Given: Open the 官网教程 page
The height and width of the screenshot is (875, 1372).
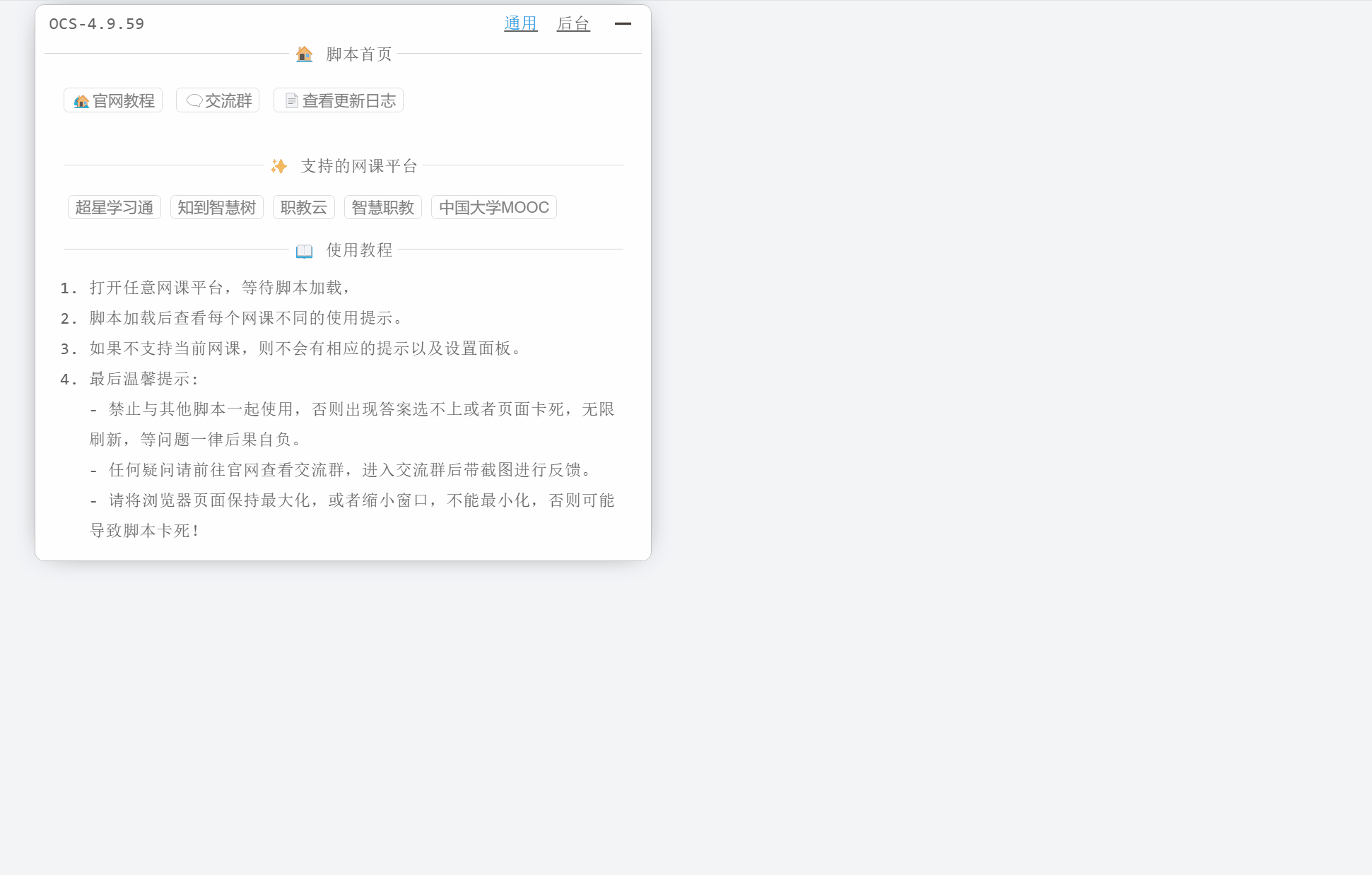Looking at the screenshot, I should [113, 100].
